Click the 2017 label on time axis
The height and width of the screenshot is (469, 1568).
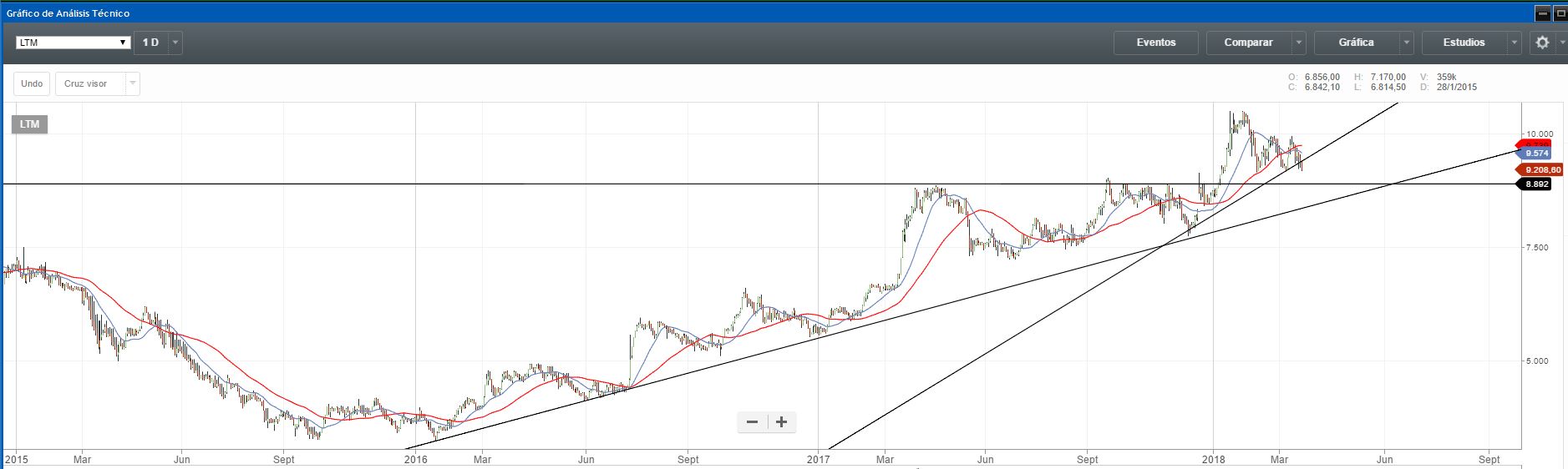(x=819, y=460)
